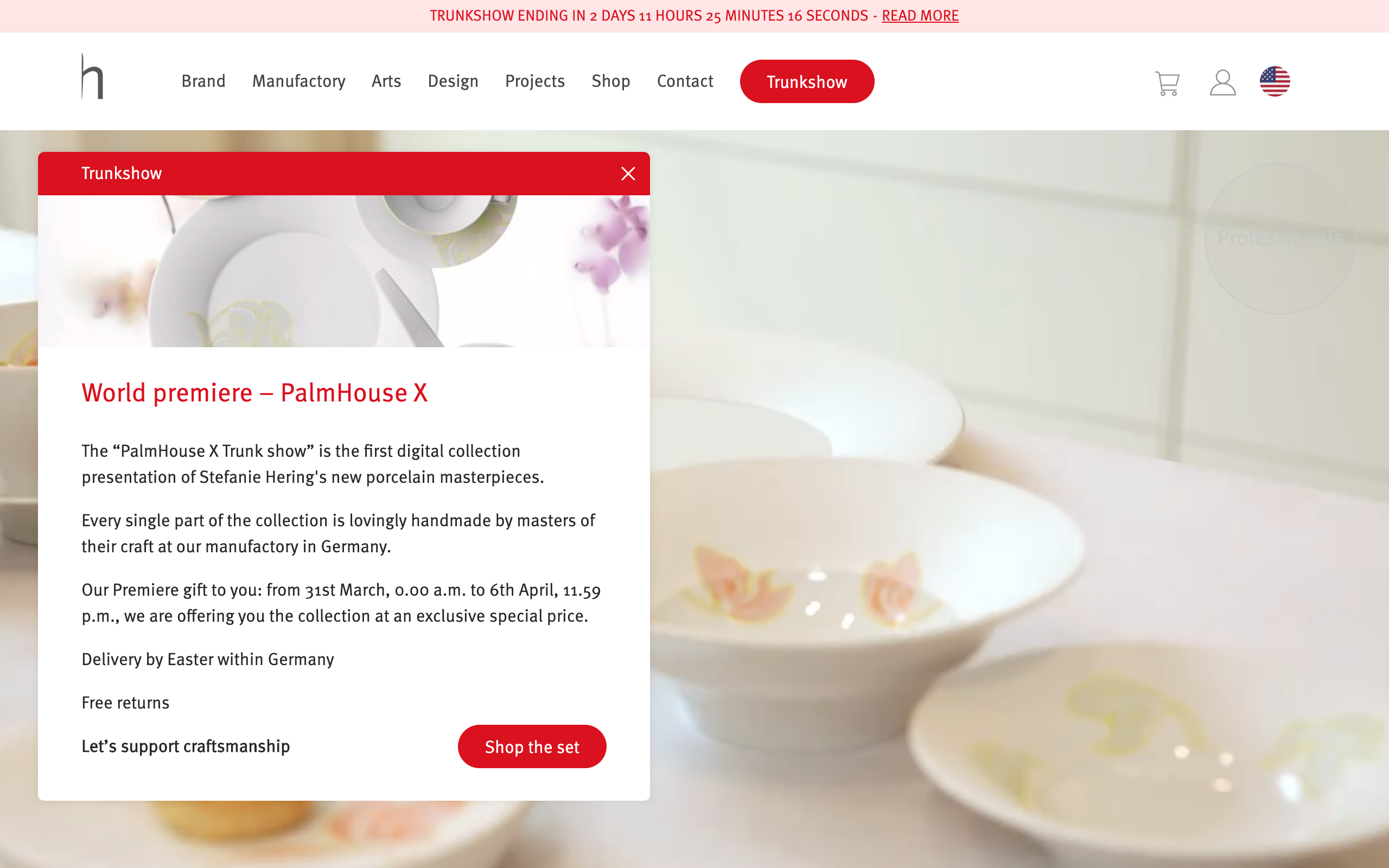
Task: Open the Brand menu
Action: 203,81
